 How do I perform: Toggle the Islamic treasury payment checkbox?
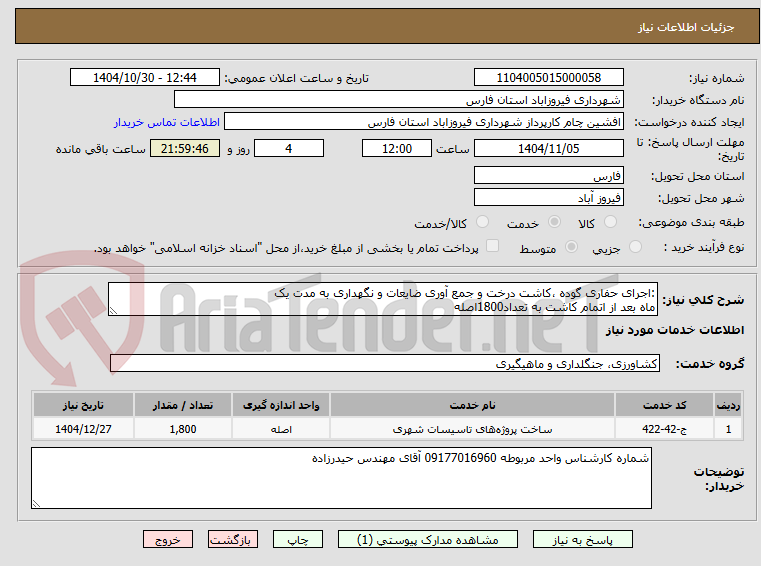(x=493, y=246)
